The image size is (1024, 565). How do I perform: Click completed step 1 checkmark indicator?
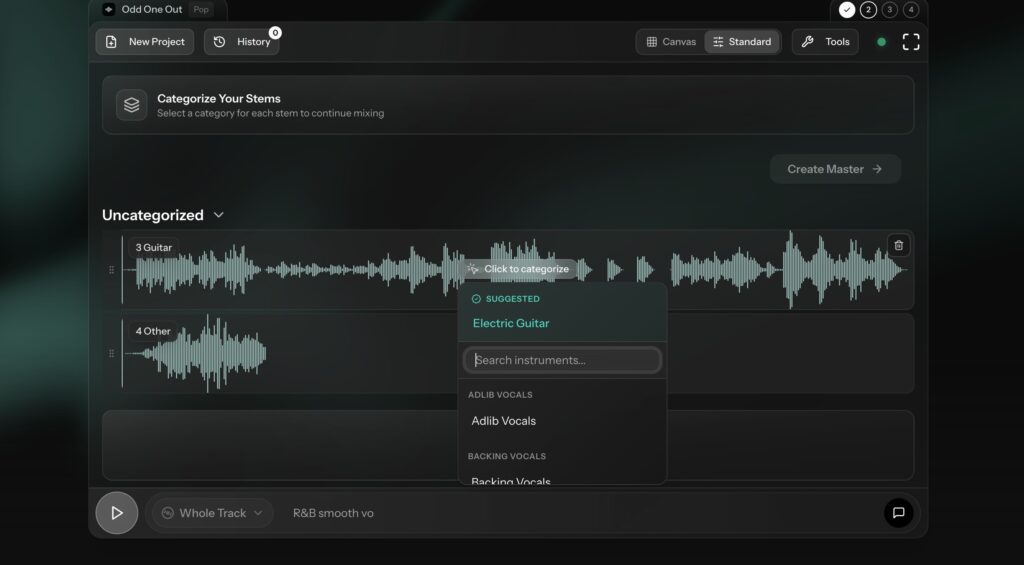click(847, 10)
